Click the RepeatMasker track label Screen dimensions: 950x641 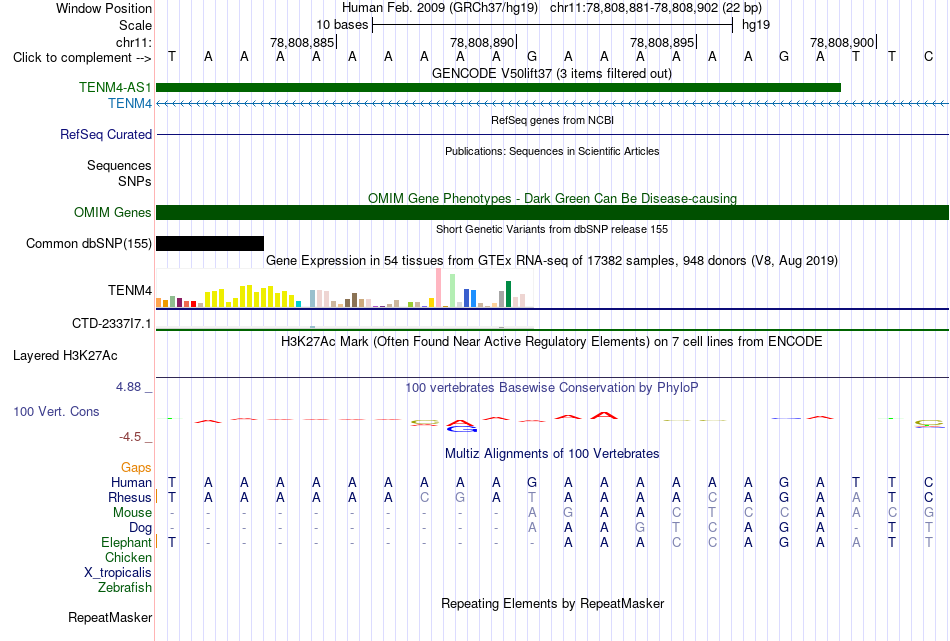110,618
